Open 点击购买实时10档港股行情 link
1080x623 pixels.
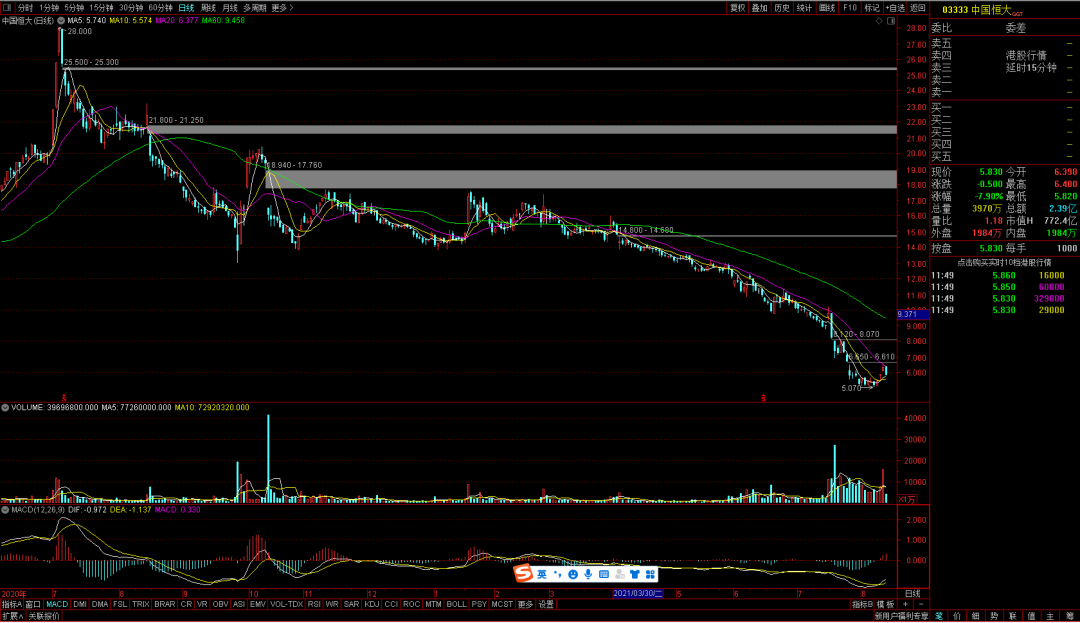1004,262
